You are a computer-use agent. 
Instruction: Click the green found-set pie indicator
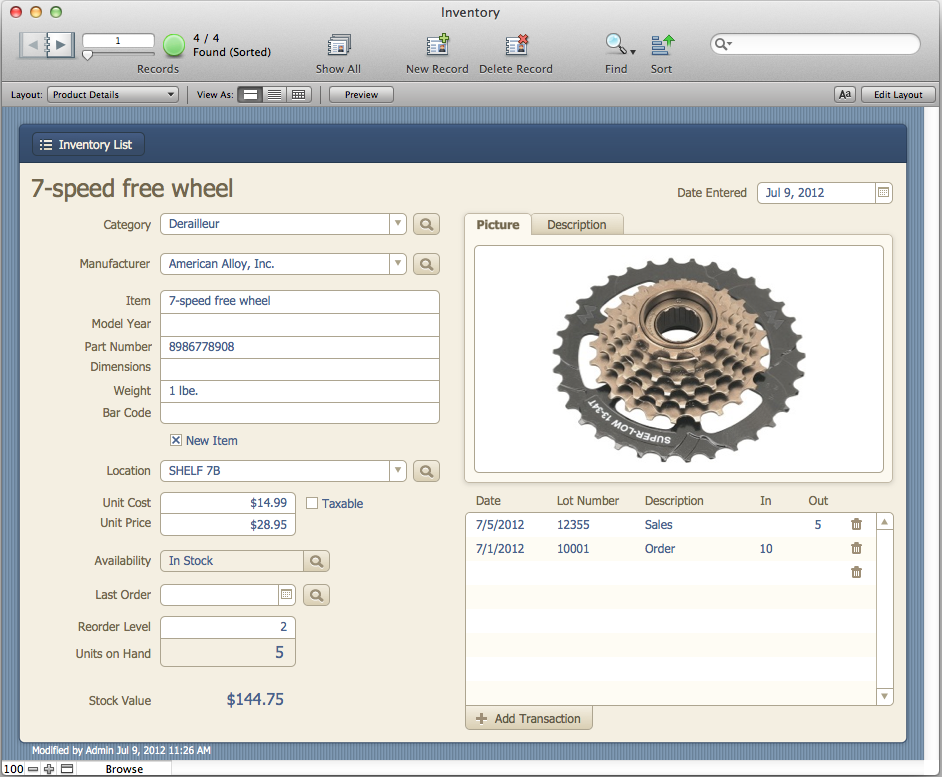point(174,45)
